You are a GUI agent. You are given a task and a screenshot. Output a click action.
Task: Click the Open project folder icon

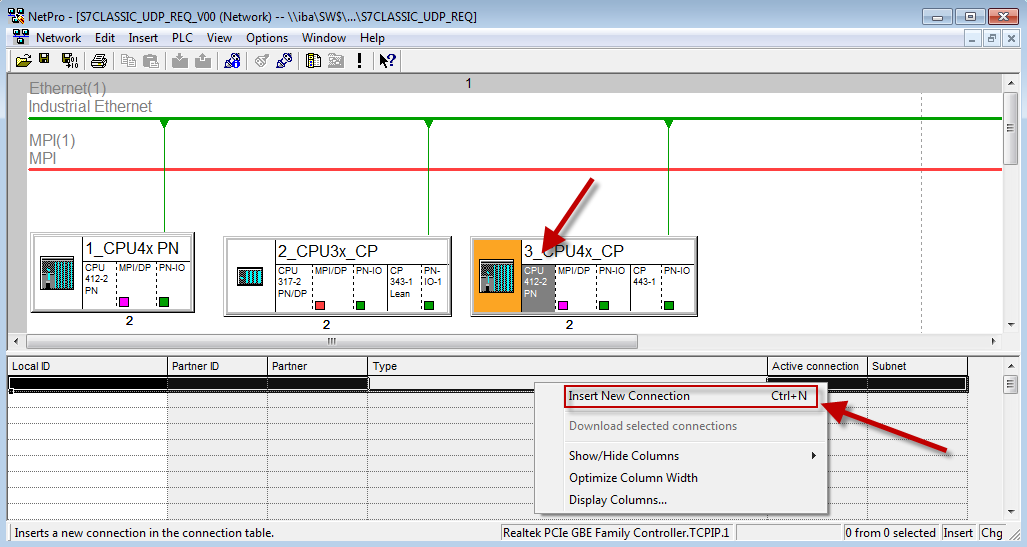click(24, 61)
